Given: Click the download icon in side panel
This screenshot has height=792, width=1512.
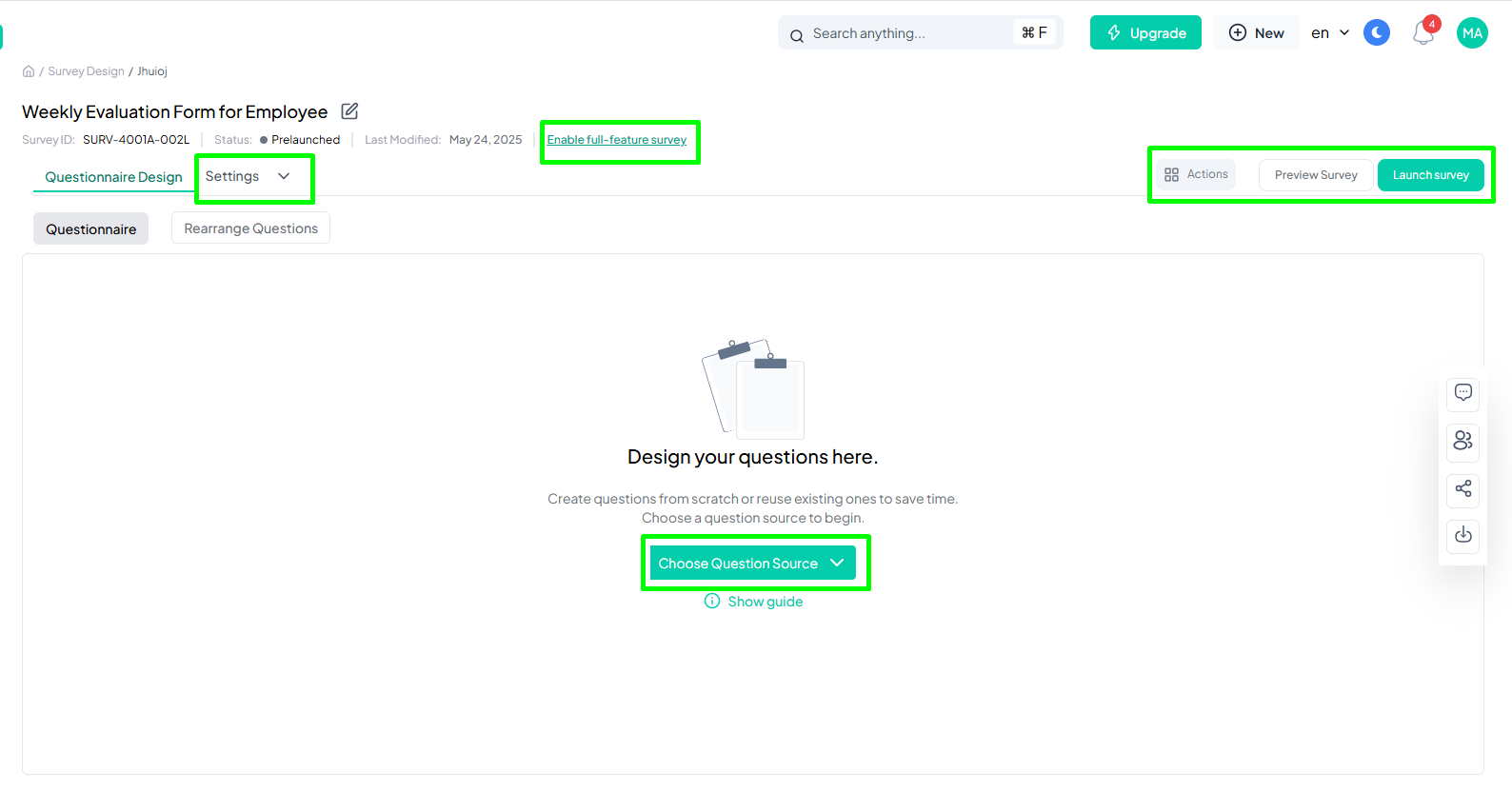Looking at the screenshot, I should click(x=1463, y=535).
